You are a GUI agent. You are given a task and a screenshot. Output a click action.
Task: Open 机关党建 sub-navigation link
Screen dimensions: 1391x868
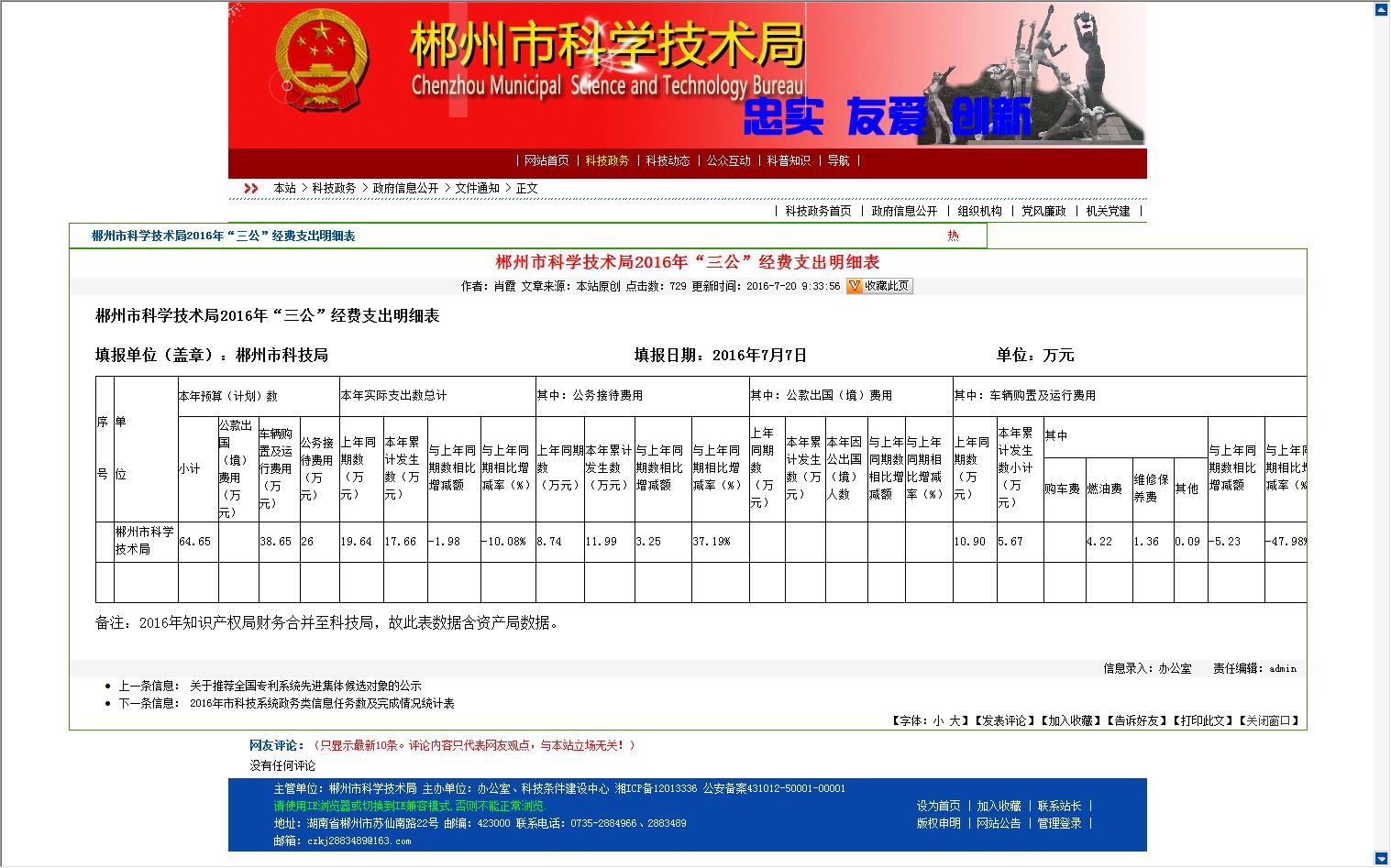(1108, 211)
